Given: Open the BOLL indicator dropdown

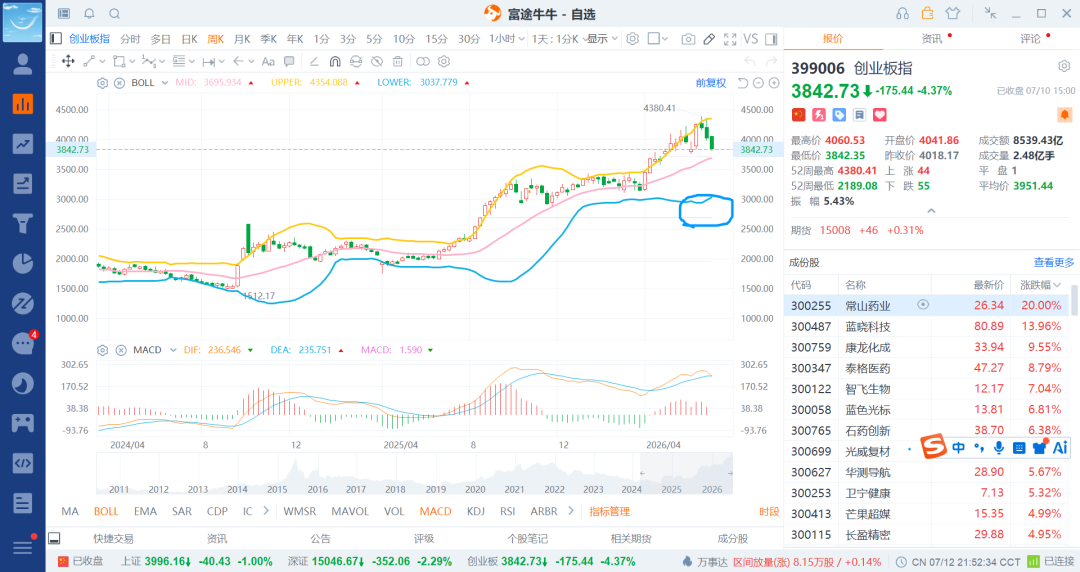Looking at the screenshot, I should (x=165, y=83).
